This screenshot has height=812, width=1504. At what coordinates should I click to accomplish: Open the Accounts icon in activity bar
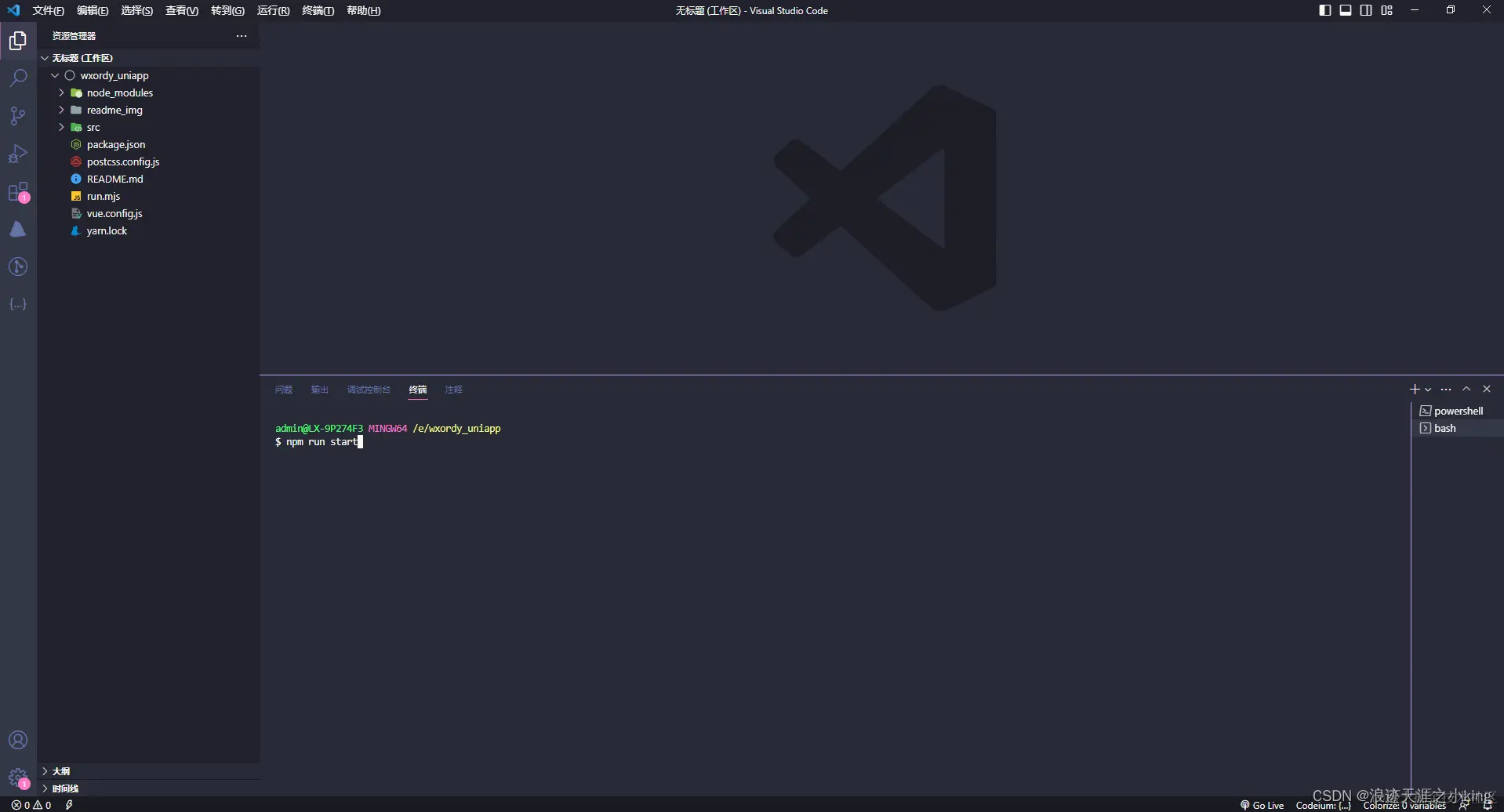pos(18,741)
